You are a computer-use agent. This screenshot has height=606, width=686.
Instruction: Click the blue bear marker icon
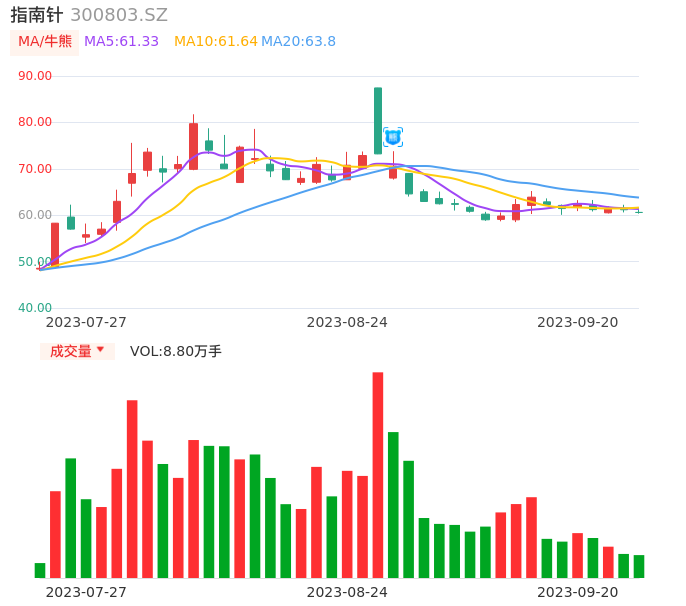(392, 137)
